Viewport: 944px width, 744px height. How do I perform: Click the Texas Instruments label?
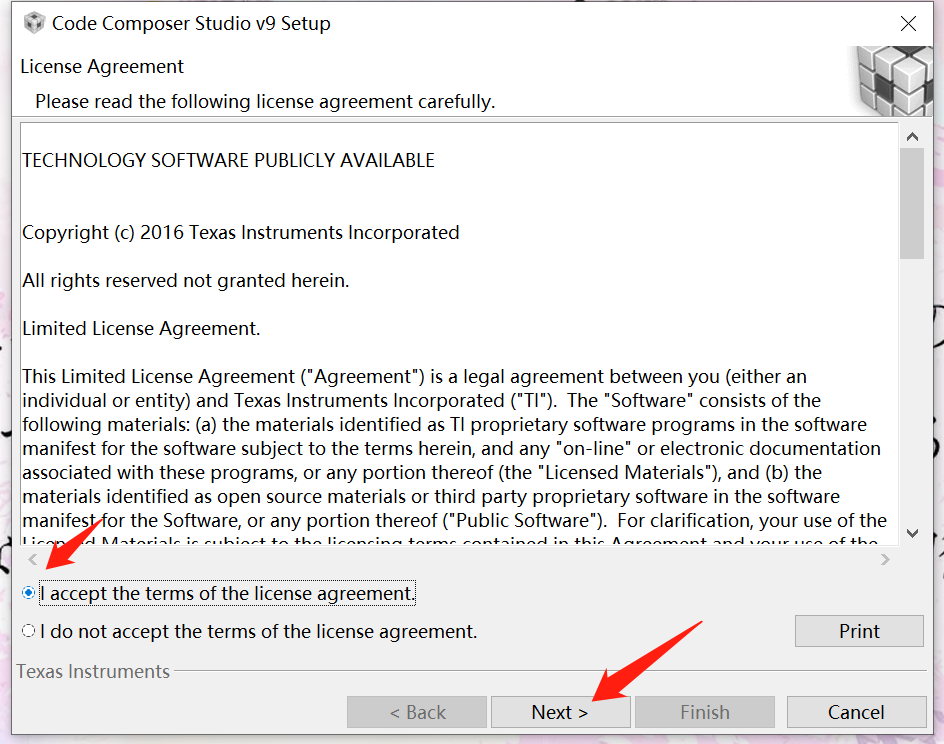click(x=93, y=671)
